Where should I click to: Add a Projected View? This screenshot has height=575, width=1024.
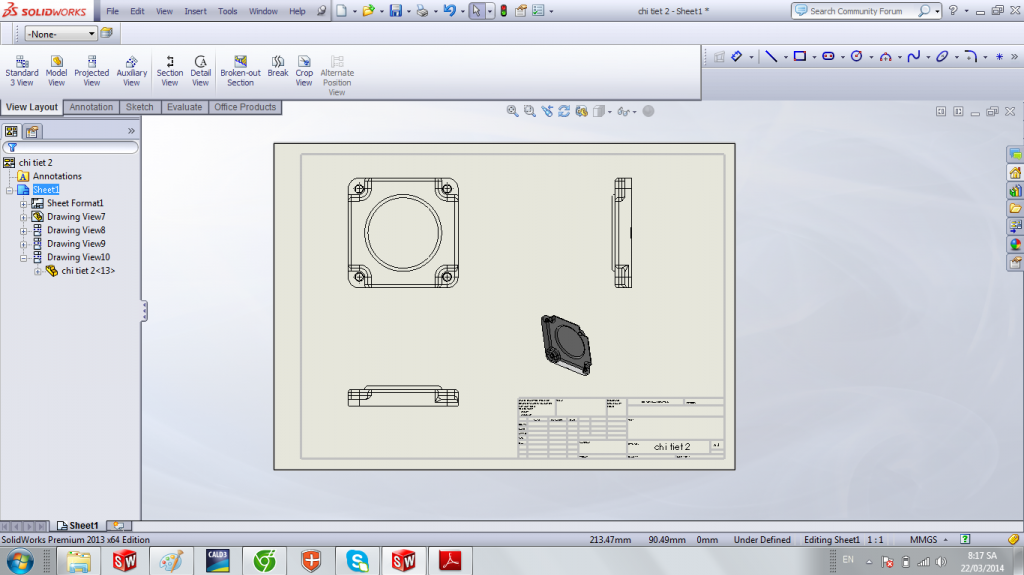coord(91,71)
